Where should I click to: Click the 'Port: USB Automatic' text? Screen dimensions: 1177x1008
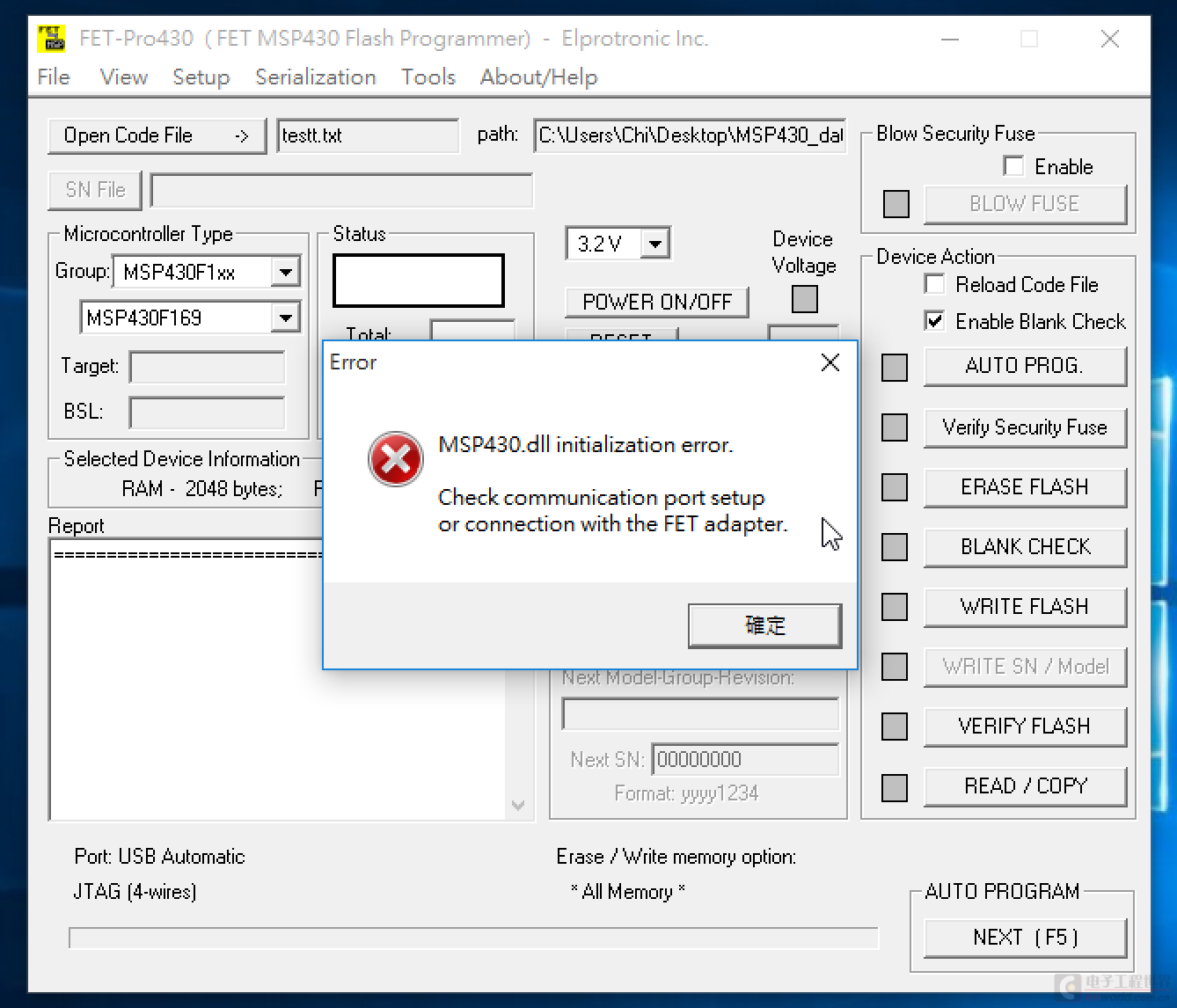tap(159, 857)
